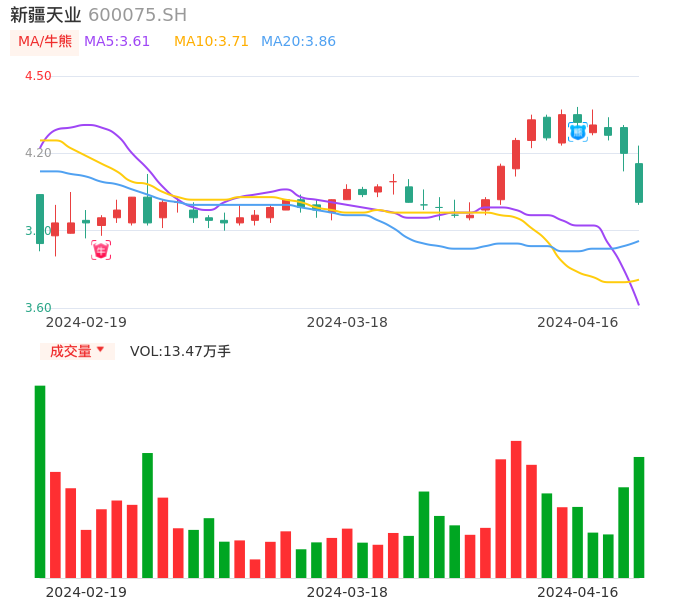Screen dimensions: 686x606
Task: Click the 2024-03-18 date on the price axis
Action: point(347,322)
